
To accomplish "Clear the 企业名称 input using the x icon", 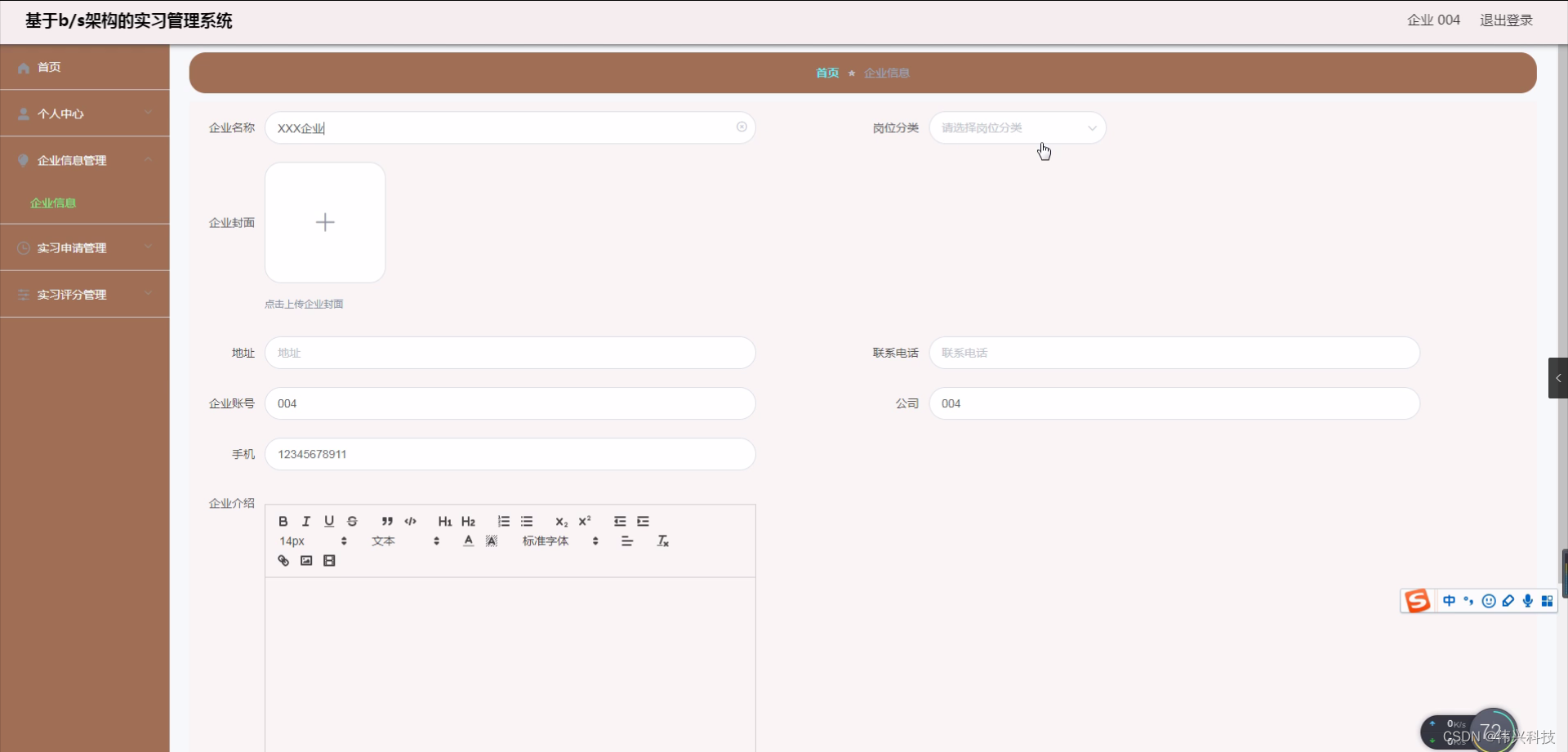I will pyautogui.click(x=741, y=127).
